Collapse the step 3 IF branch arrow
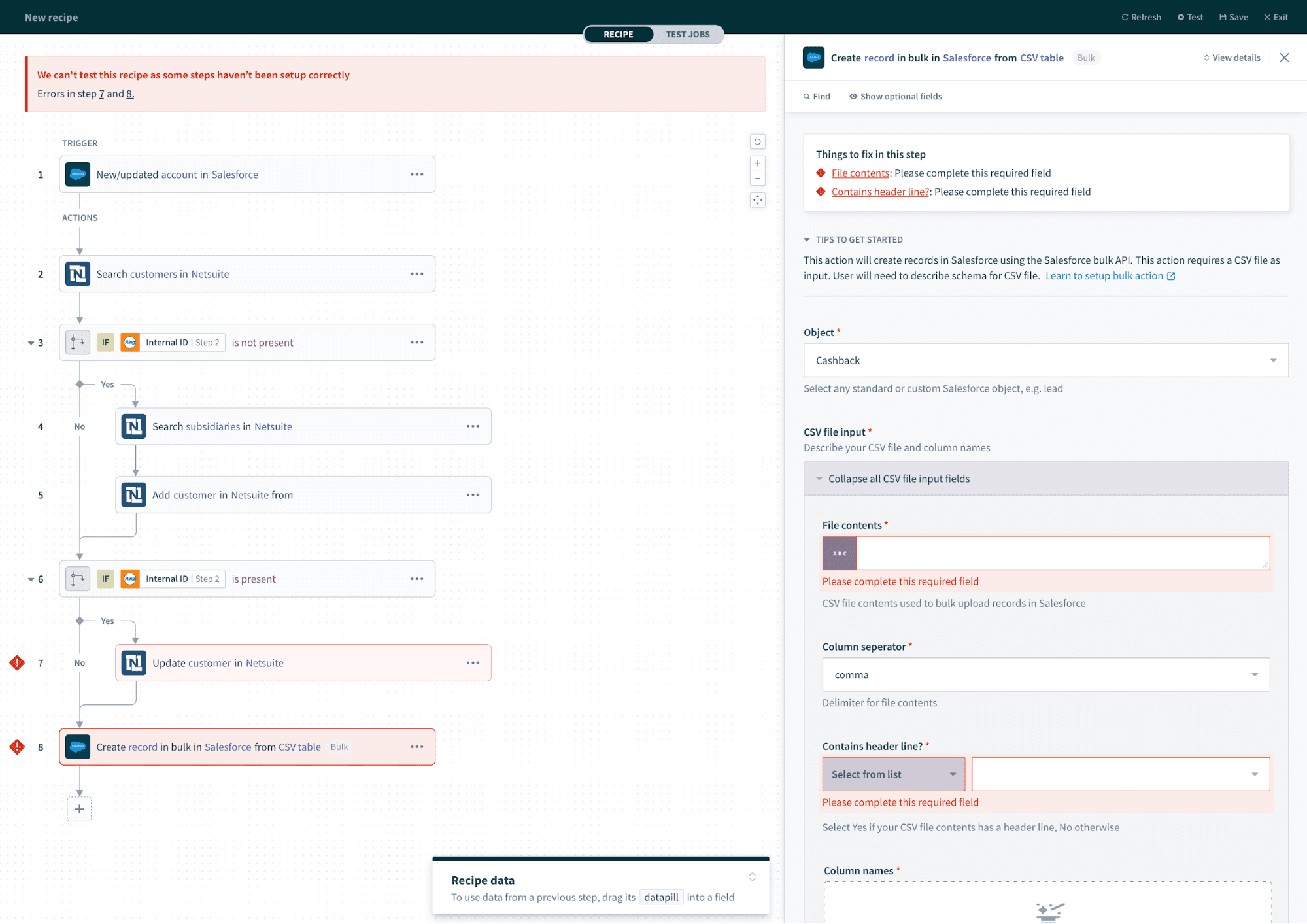 30,343
